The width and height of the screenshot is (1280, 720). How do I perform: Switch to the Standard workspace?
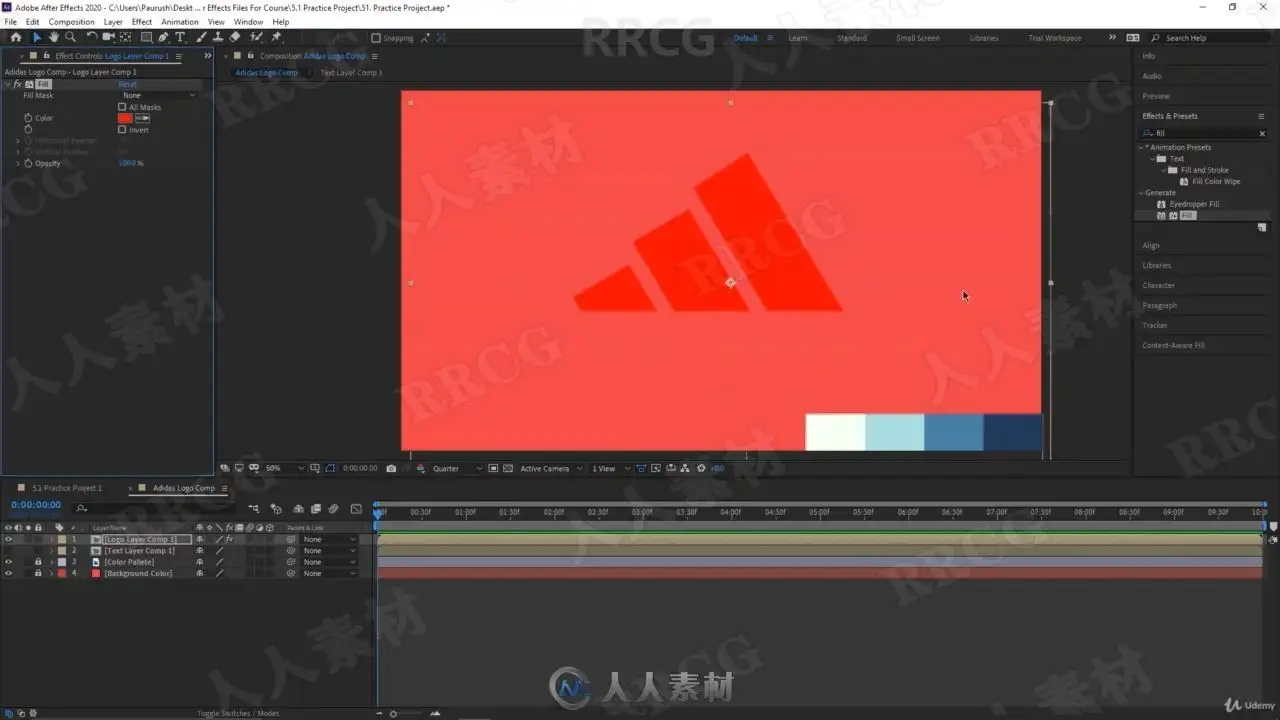click(x=852, y=38)
